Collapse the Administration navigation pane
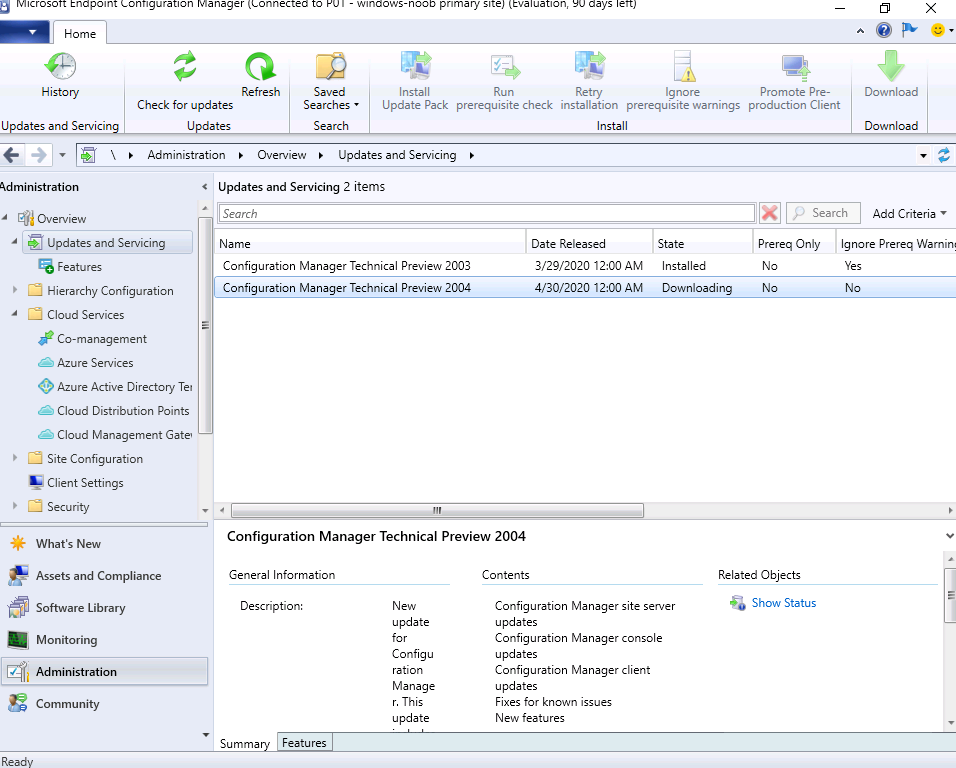This screenshot has height=768, width=956. tap(204, 187)
